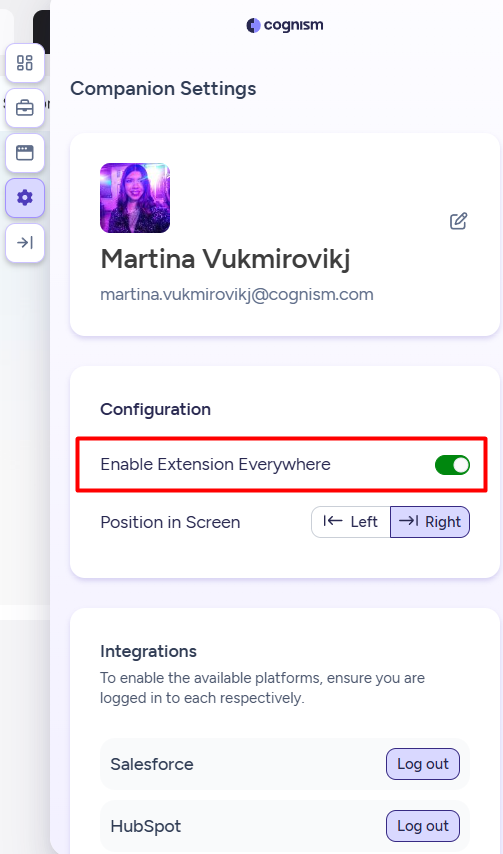503x854 pixels.
Task: Click the Enable Extension Everywhere label
Action: (216, 465)
